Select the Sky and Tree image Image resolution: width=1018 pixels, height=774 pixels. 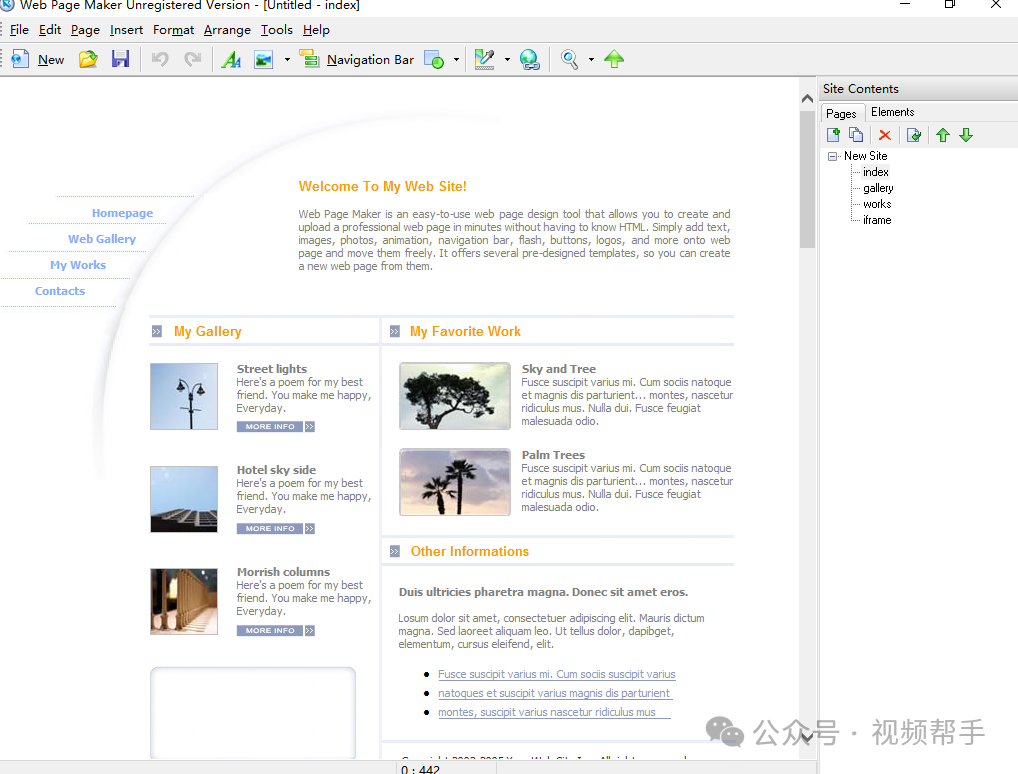[x=454, y=396]
